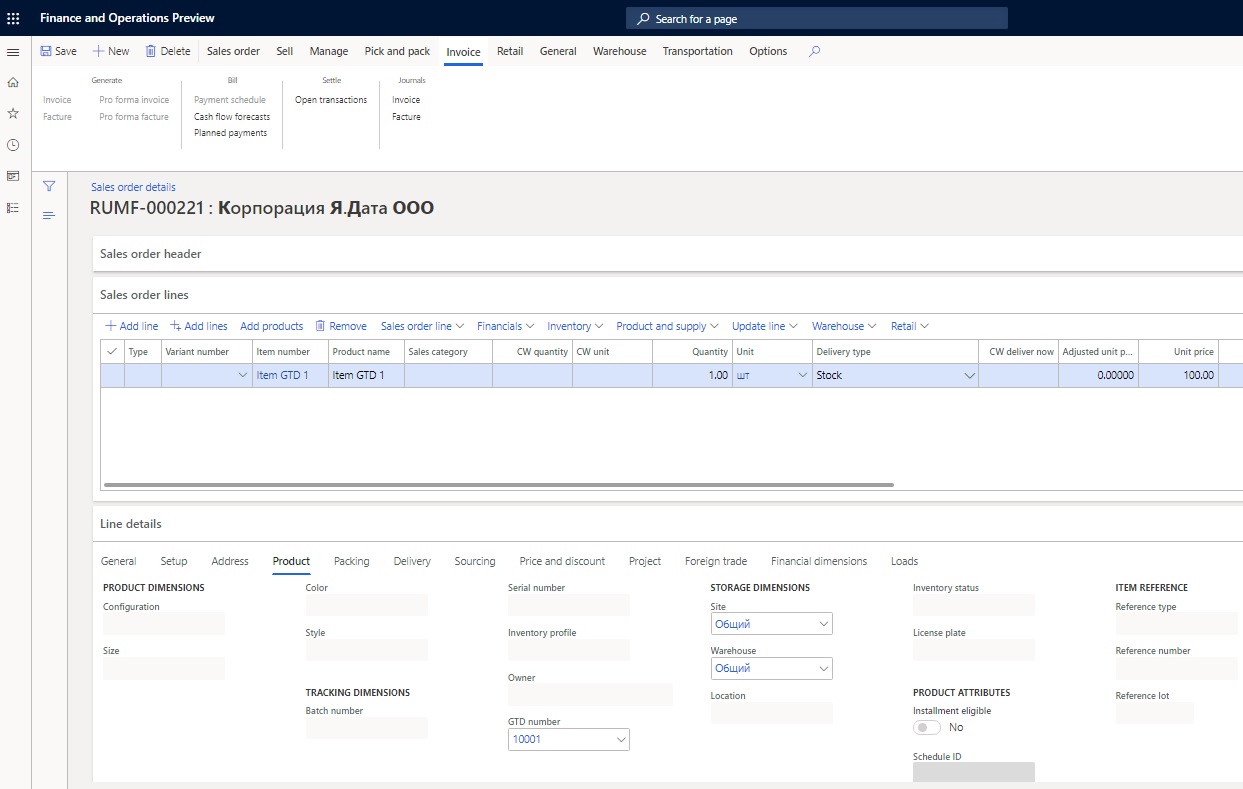Viewport: 1243px width, 789px height.
Task: Open the Site Общий dropdown
Action: pos(823,624)
